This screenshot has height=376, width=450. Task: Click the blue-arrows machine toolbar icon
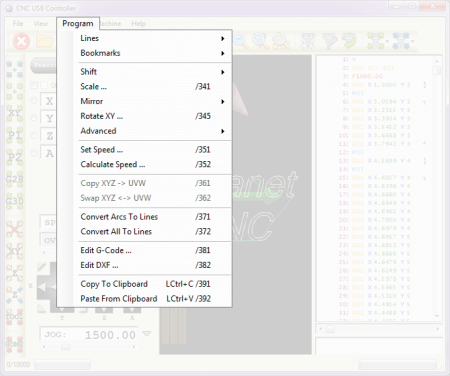tap(401, 41)
